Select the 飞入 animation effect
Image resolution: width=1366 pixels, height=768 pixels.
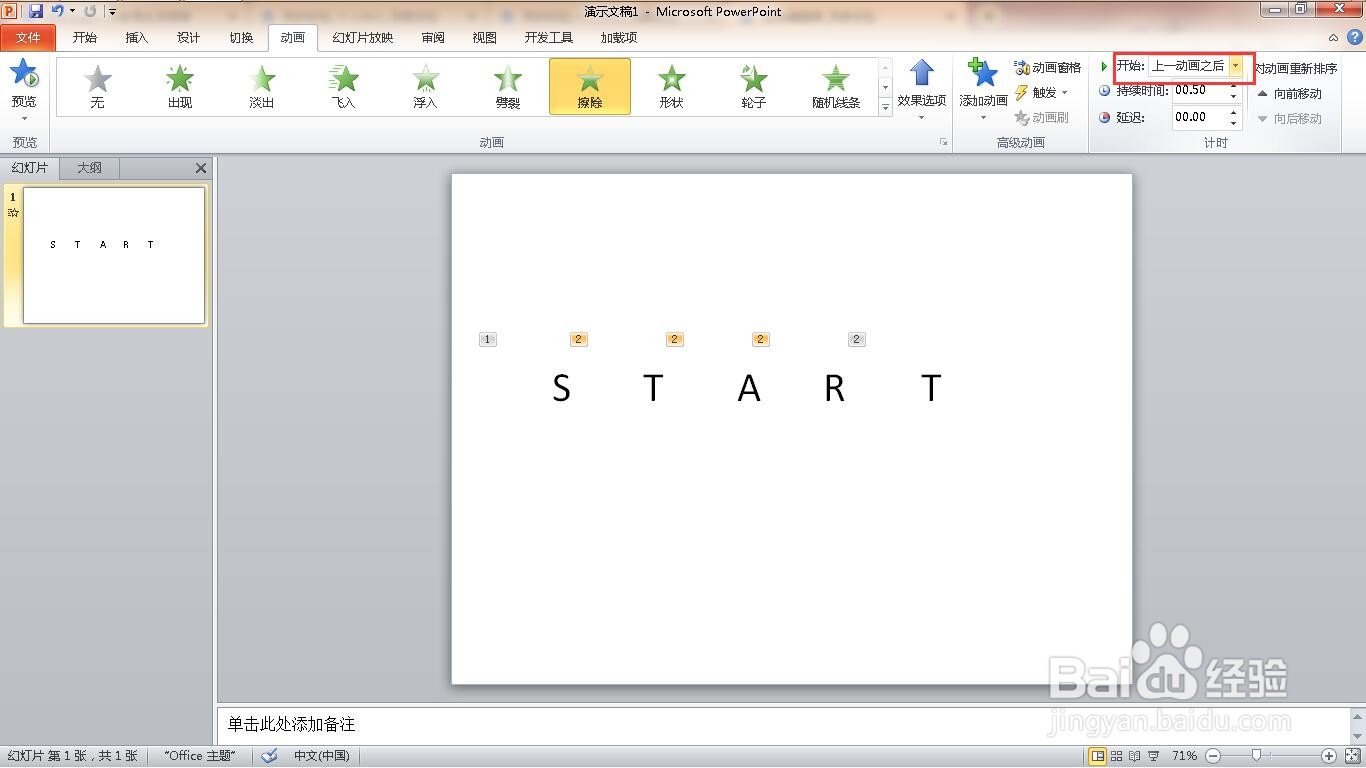click(x=344, y=86)
